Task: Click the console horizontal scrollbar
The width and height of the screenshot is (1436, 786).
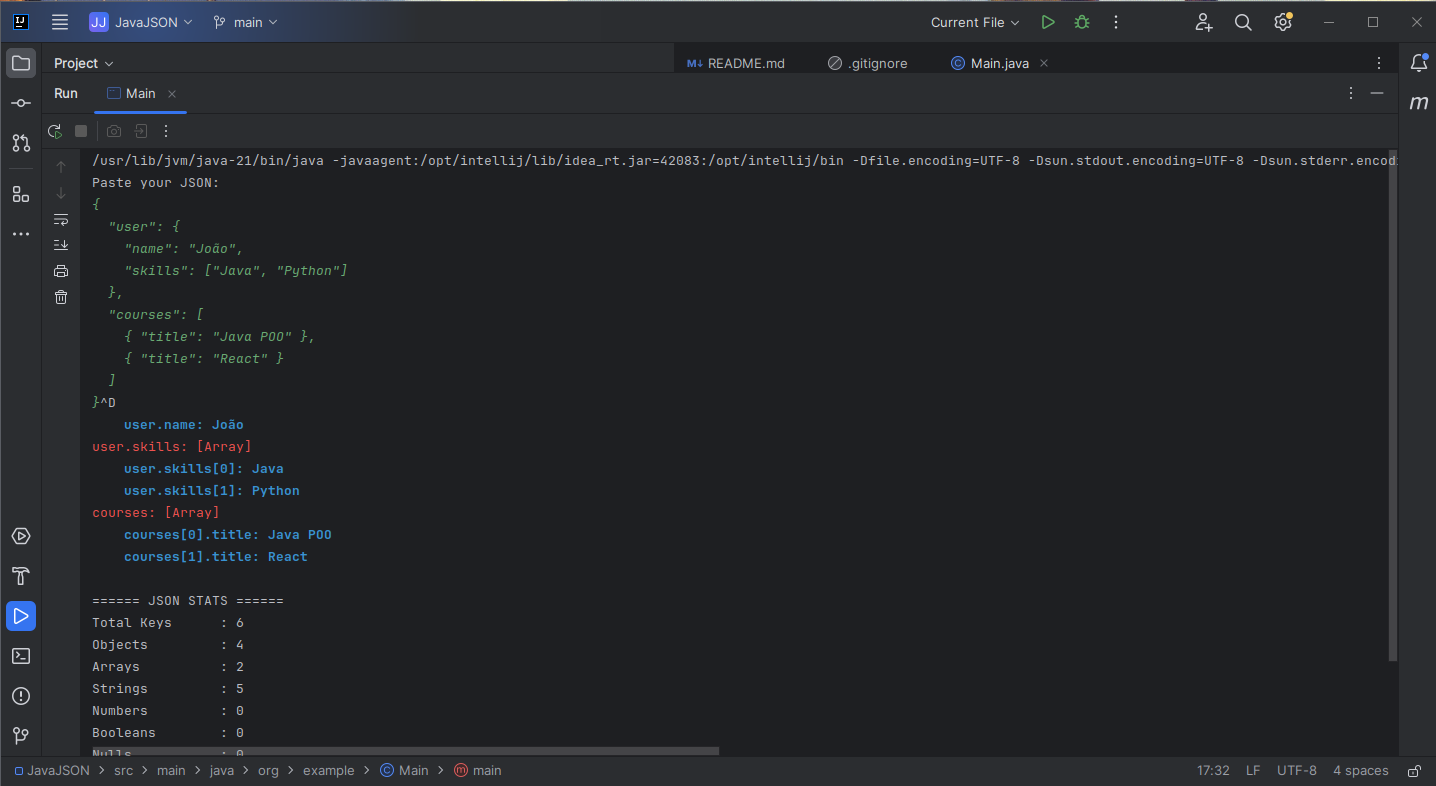Action: [x=405, y=751]
